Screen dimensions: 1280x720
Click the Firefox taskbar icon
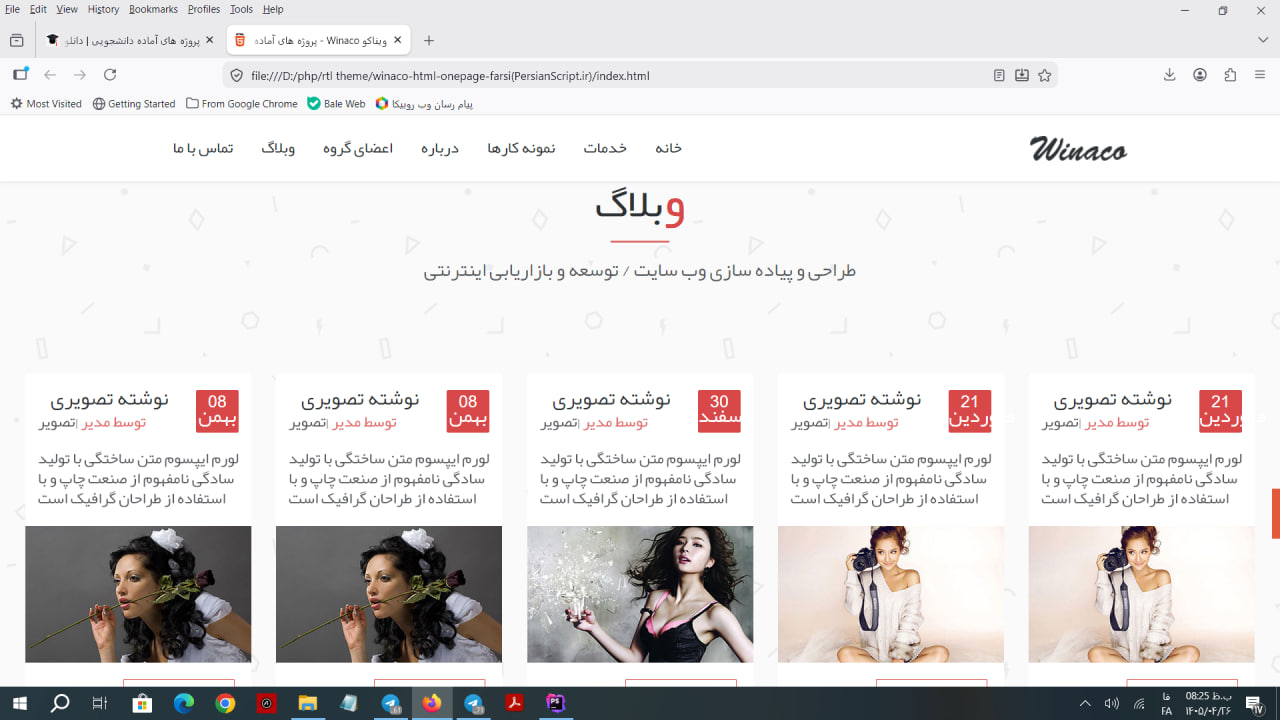[x=432, y=704]
